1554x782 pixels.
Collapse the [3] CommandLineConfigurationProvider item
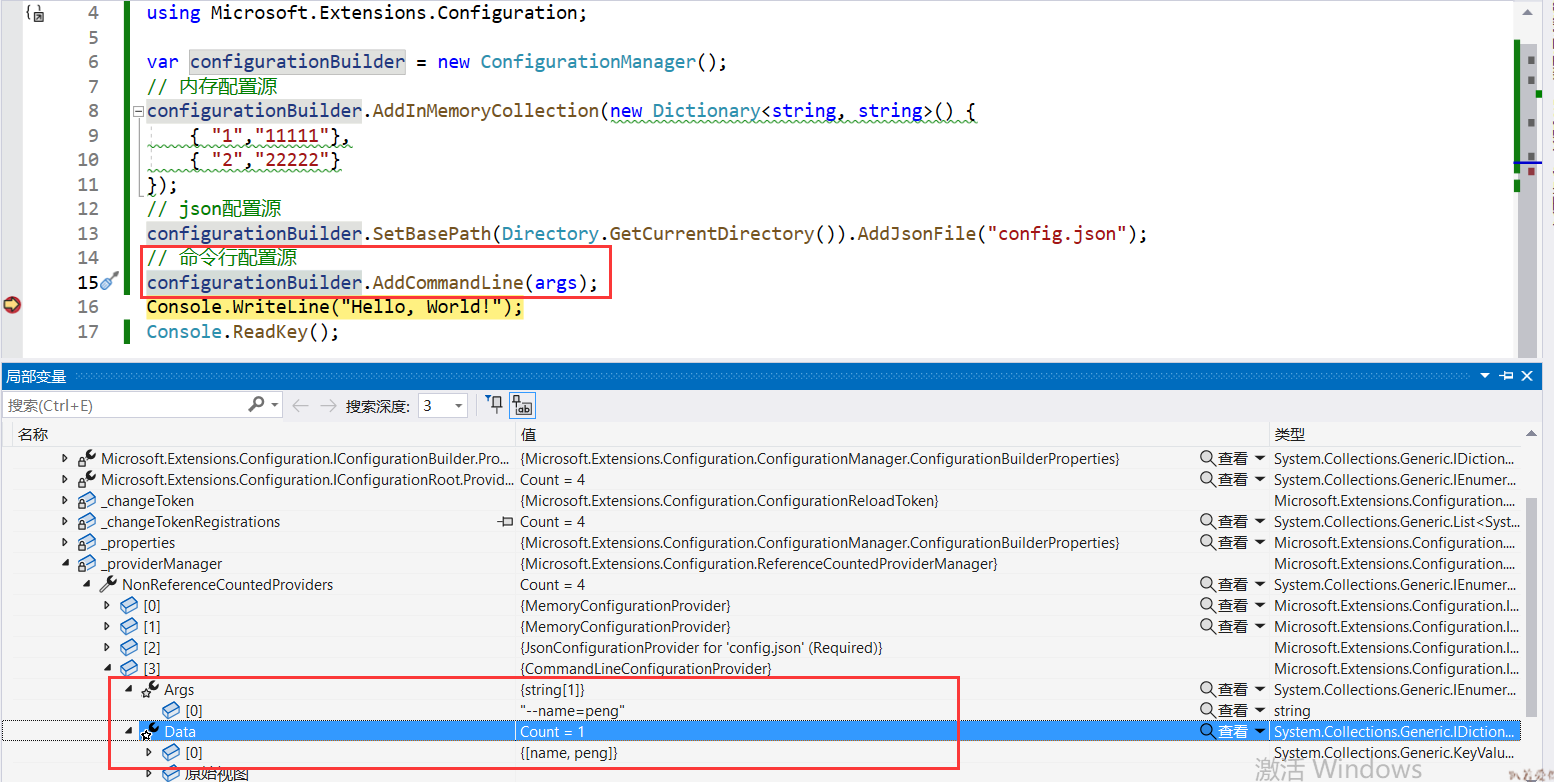[107, 669]
